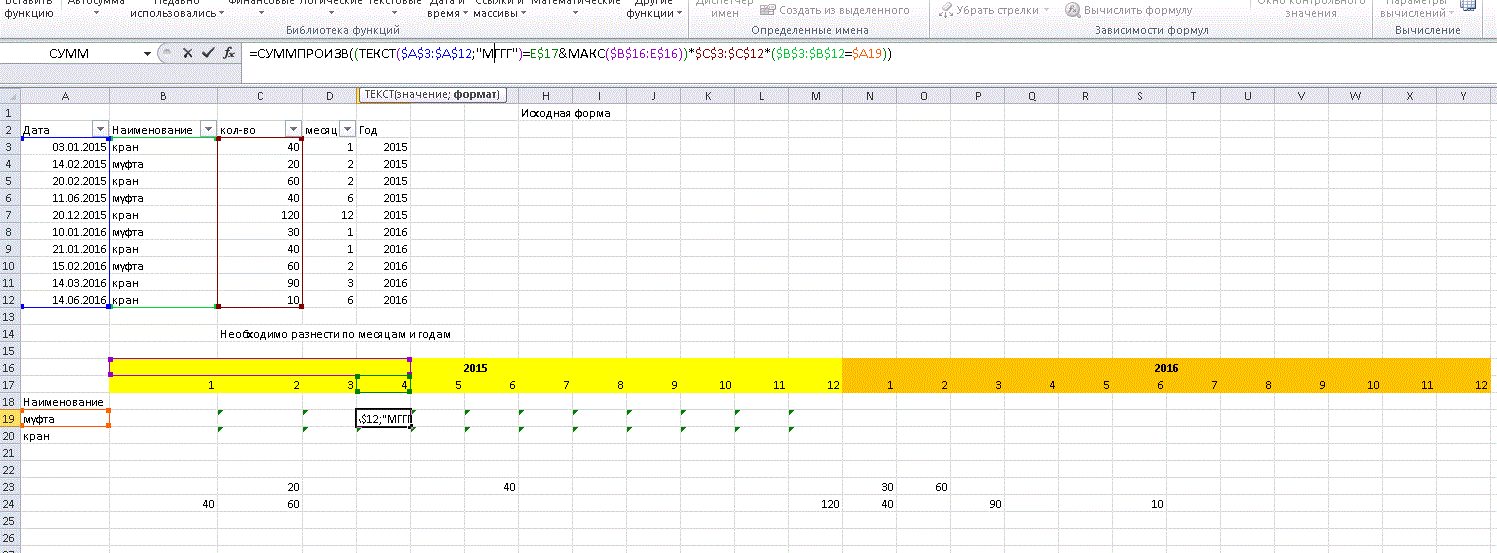Select column A header
The width and height of the screenshot is (1497, 553).
tap(65, 95)
